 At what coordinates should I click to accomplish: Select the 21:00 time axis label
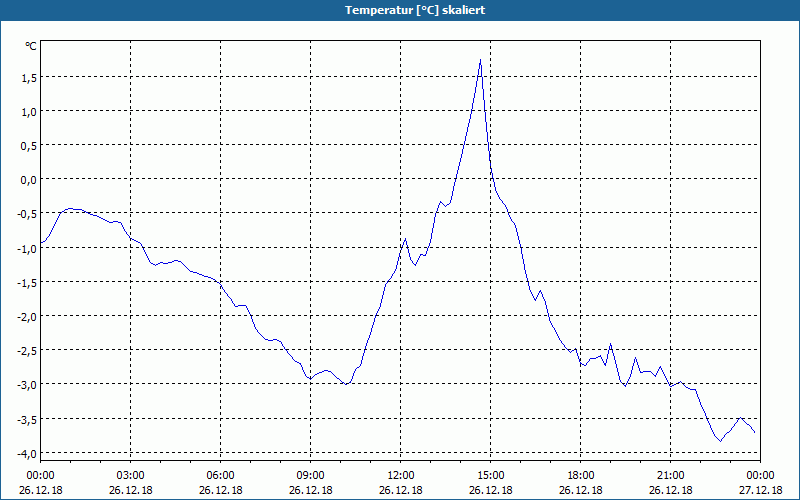670,476
